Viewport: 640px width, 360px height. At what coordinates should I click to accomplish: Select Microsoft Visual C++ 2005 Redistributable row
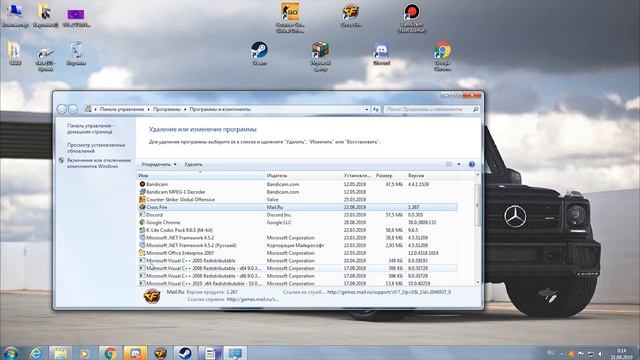click(297, 260)
